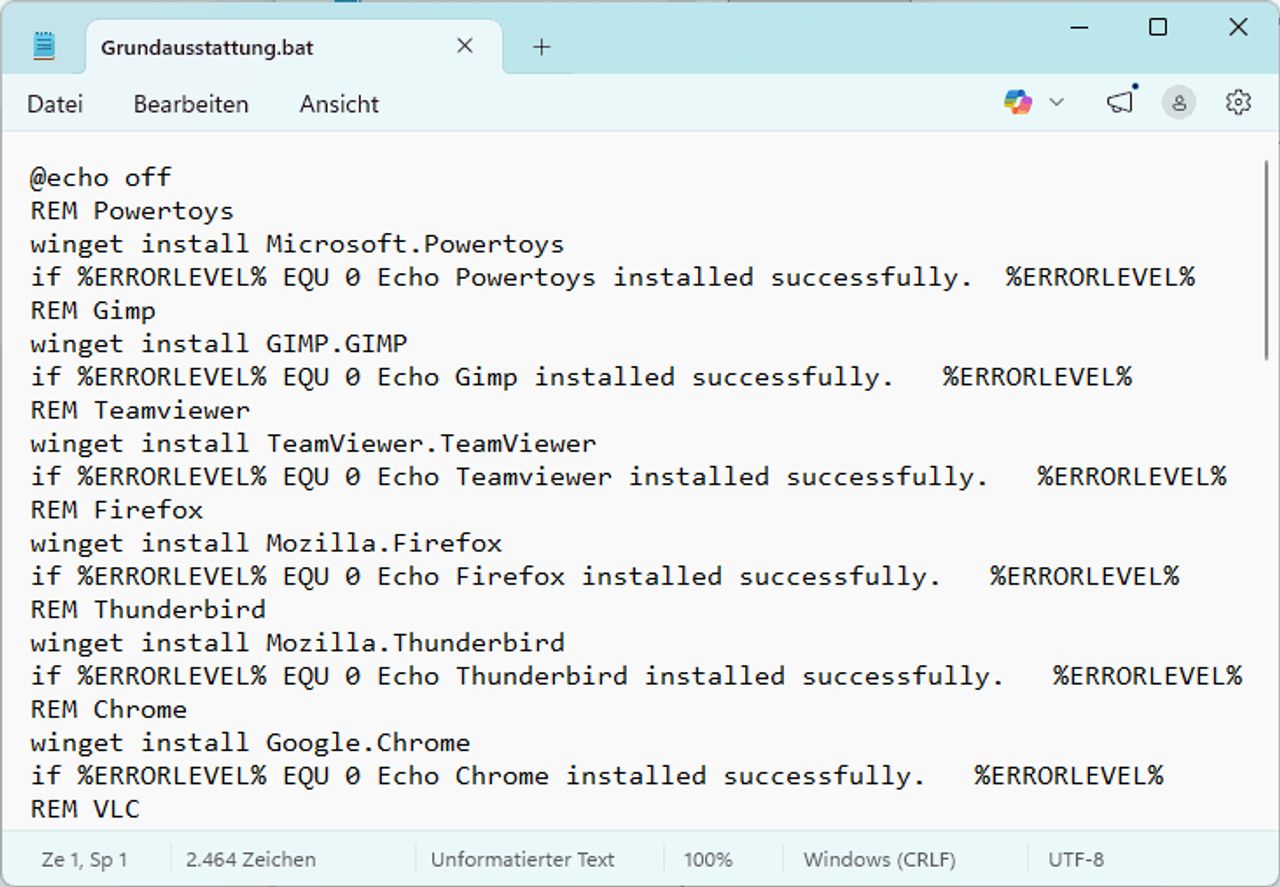Open the feedback megaphone icon
The height and width of the screenshot is (887, 1280).
coord(1121,102)
